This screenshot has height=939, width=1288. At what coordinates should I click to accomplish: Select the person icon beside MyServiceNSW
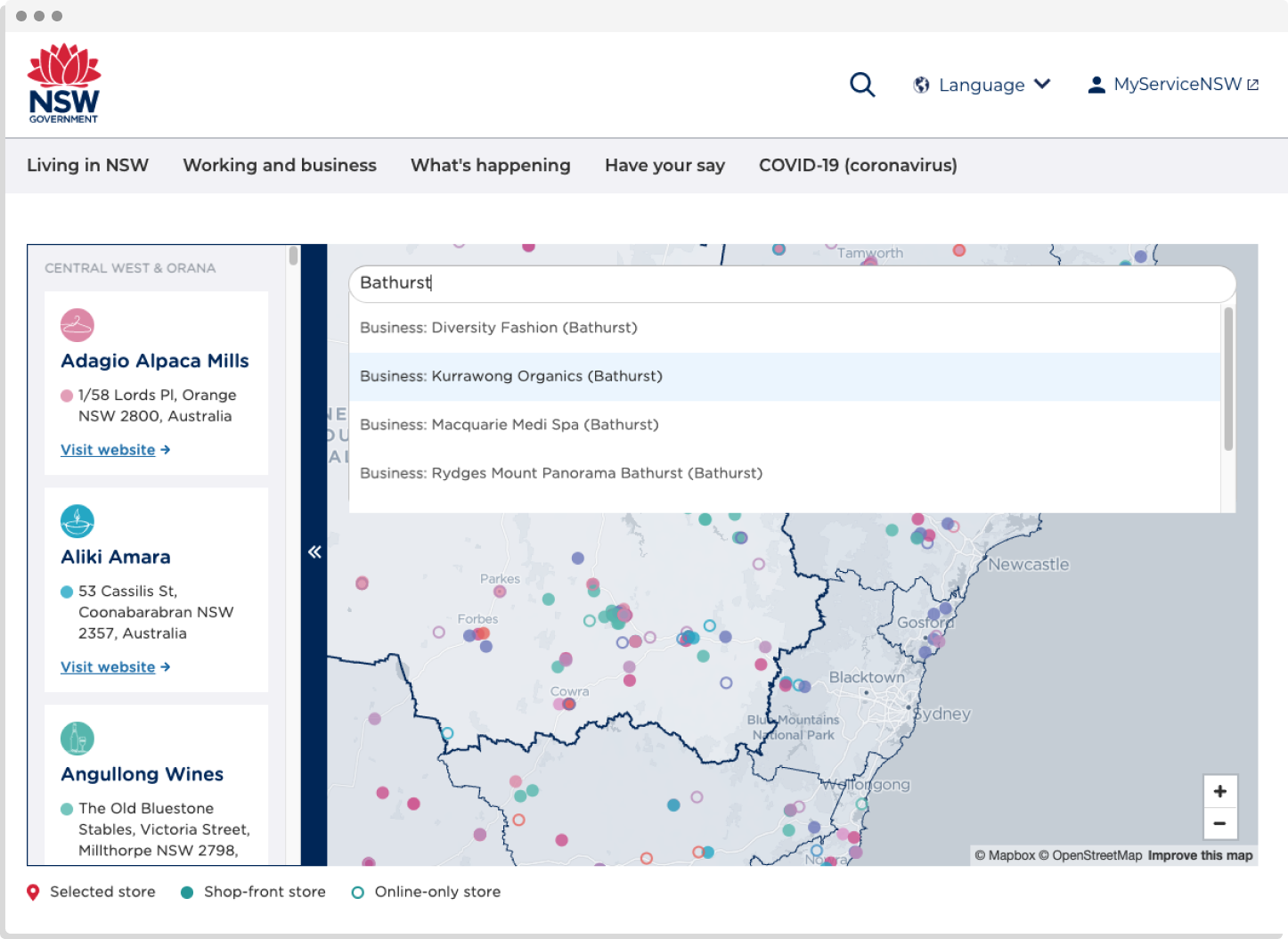pos(1096,84)
